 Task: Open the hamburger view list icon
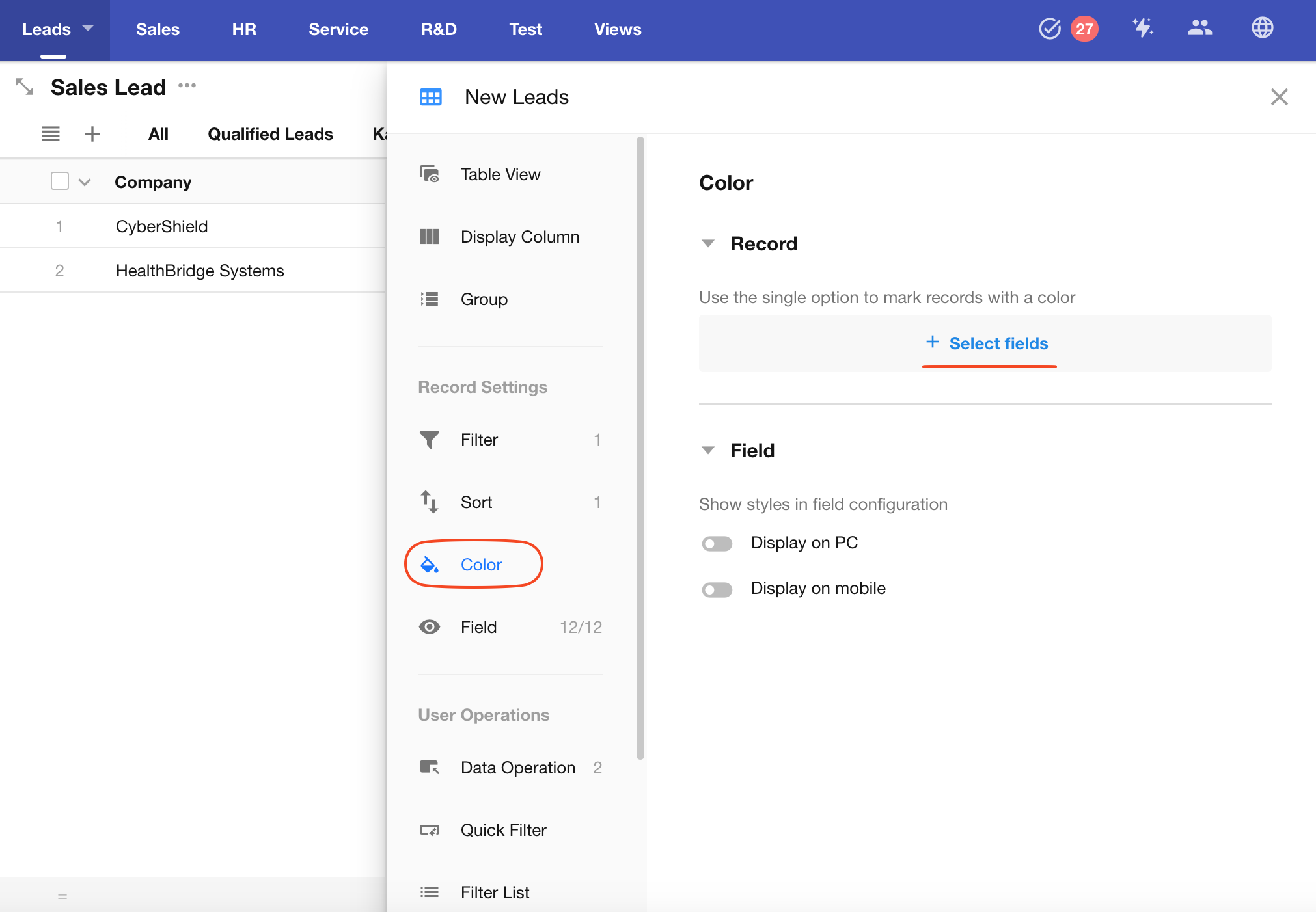pyautogui.click(x=51, y=134)
